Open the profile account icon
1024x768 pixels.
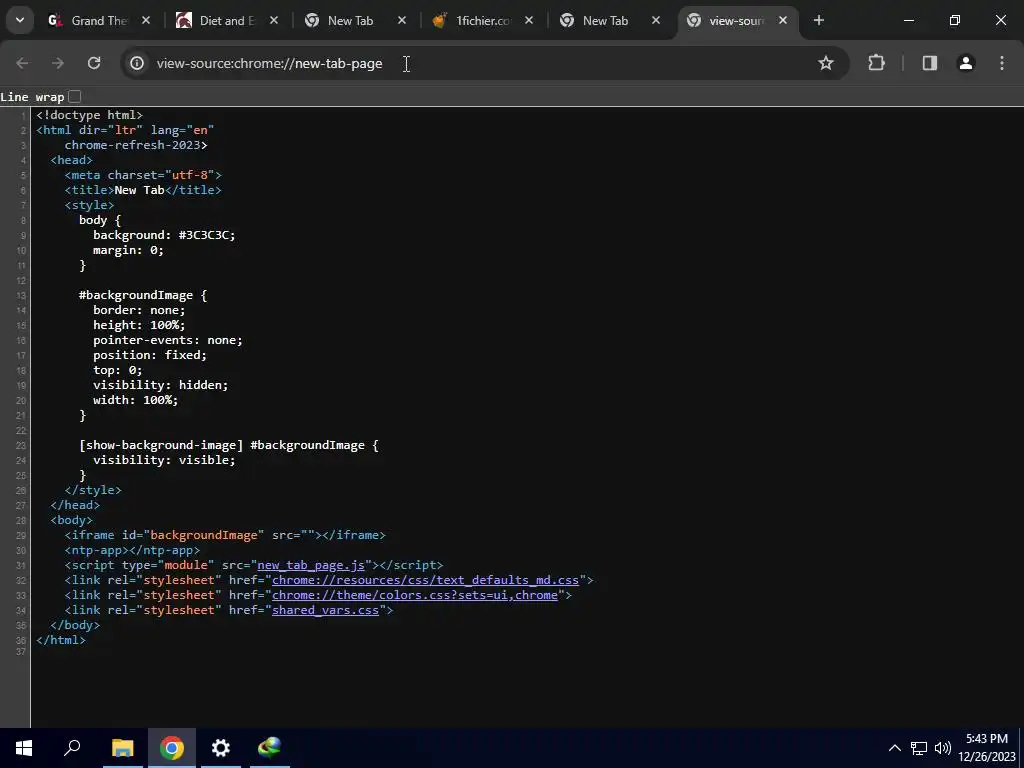[966, 63]
